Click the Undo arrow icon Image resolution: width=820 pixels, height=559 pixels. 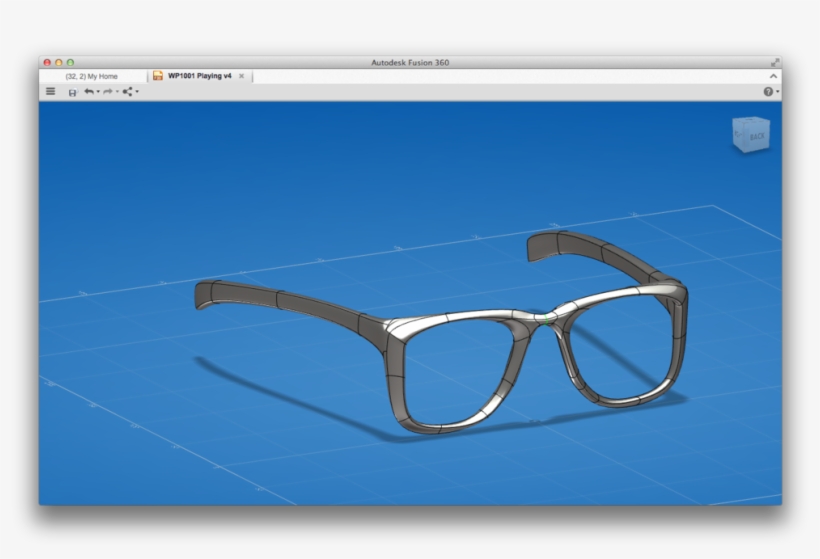point(88,91)
